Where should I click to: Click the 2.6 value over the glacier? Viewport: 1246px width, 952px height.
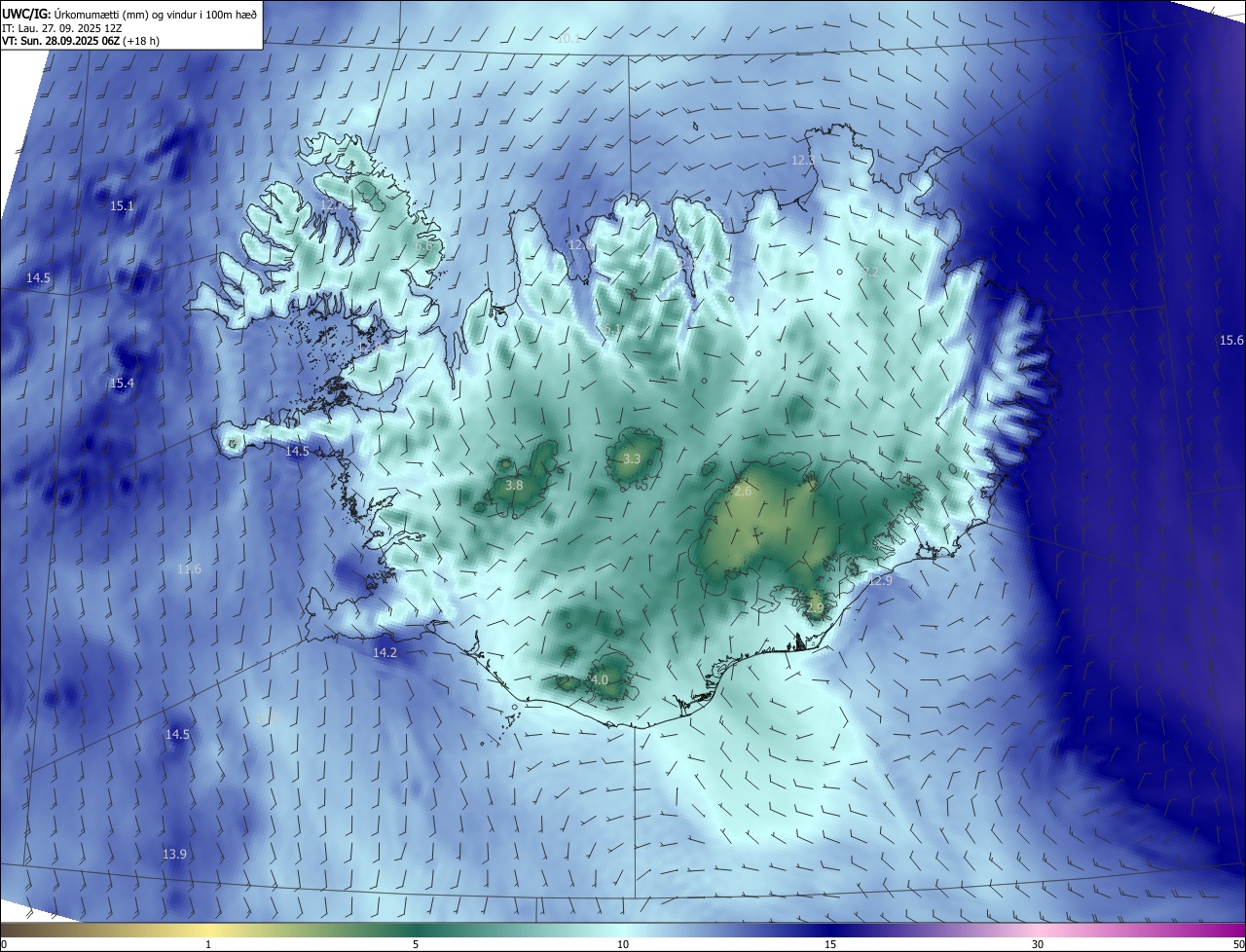(743, 492)
